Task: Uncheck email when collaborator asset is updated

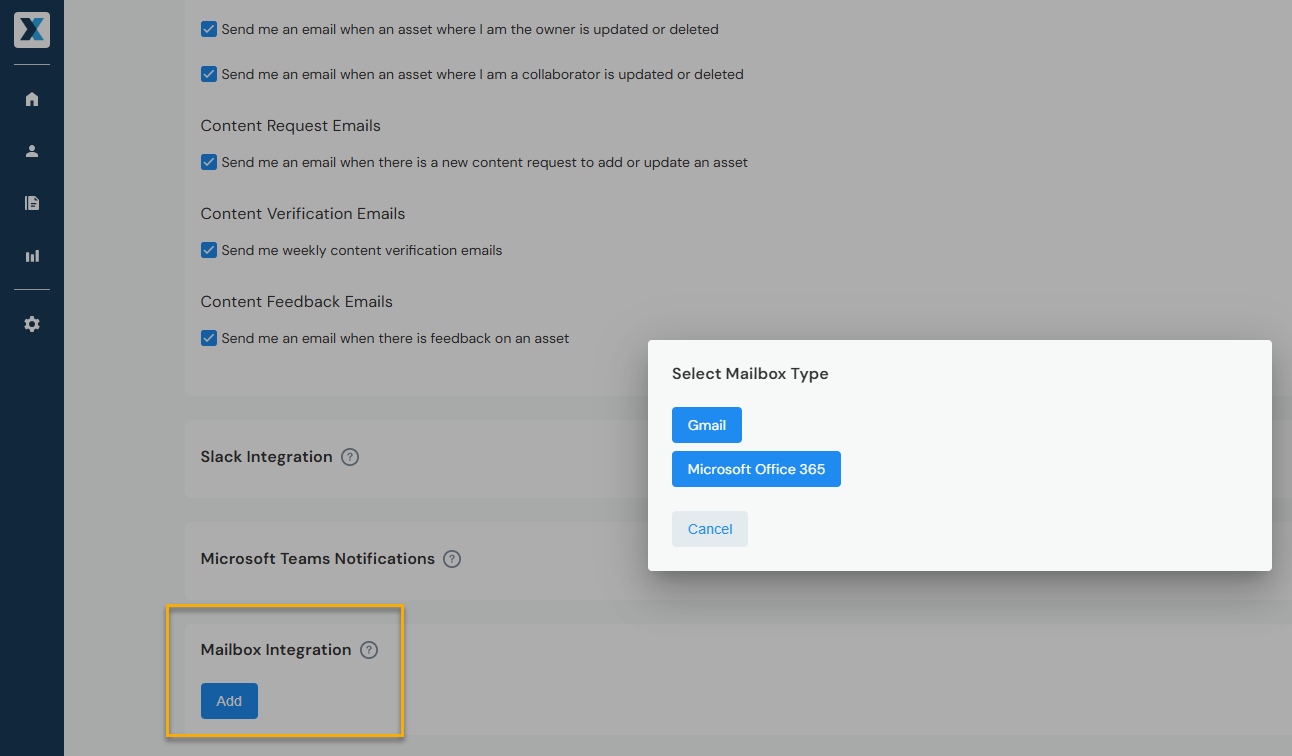Action: coord(209,74)
